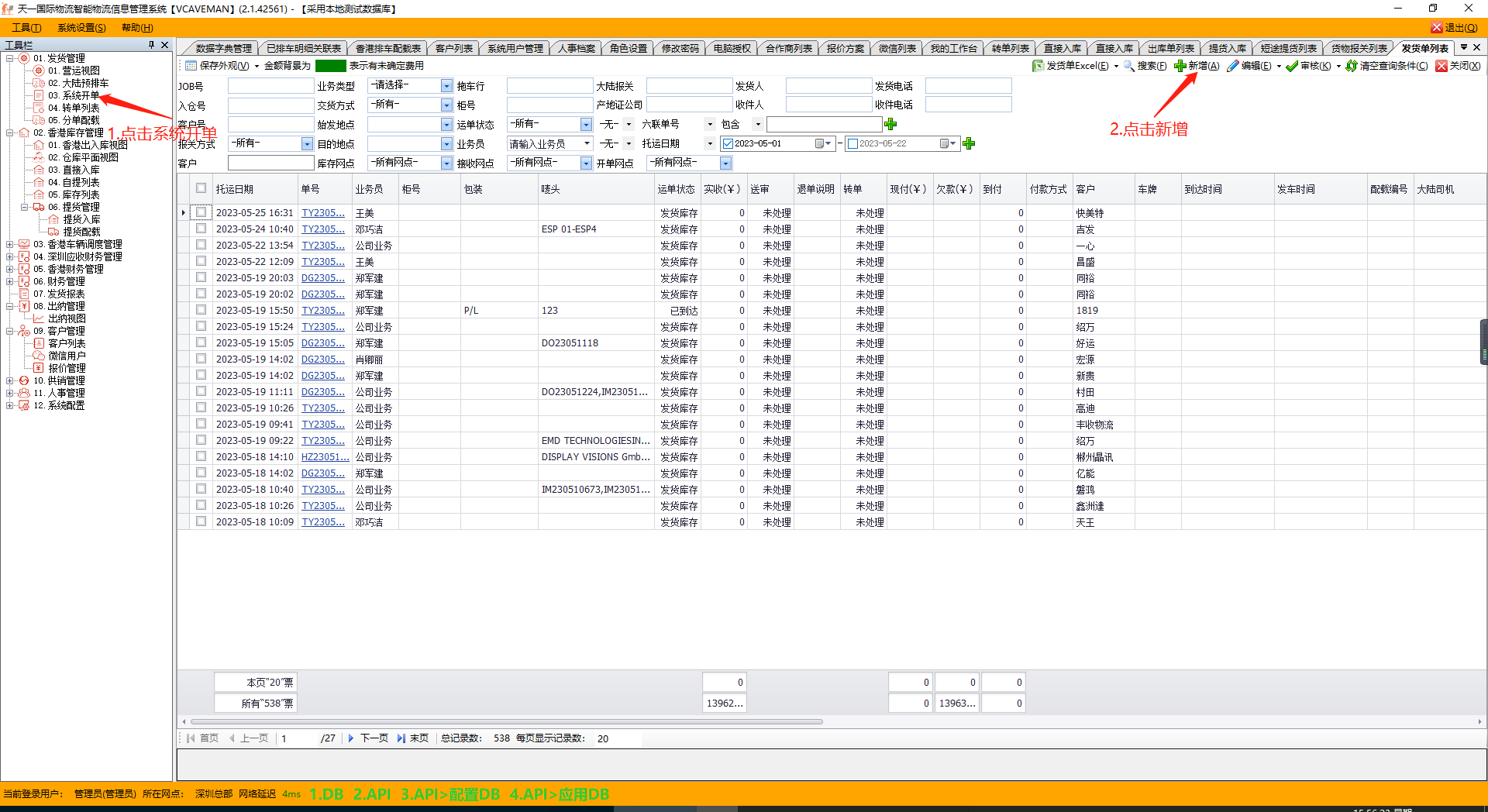Open the first TY2305 waybill link
This screenshot has width=1488, height=812.
[x=322, y=213]
